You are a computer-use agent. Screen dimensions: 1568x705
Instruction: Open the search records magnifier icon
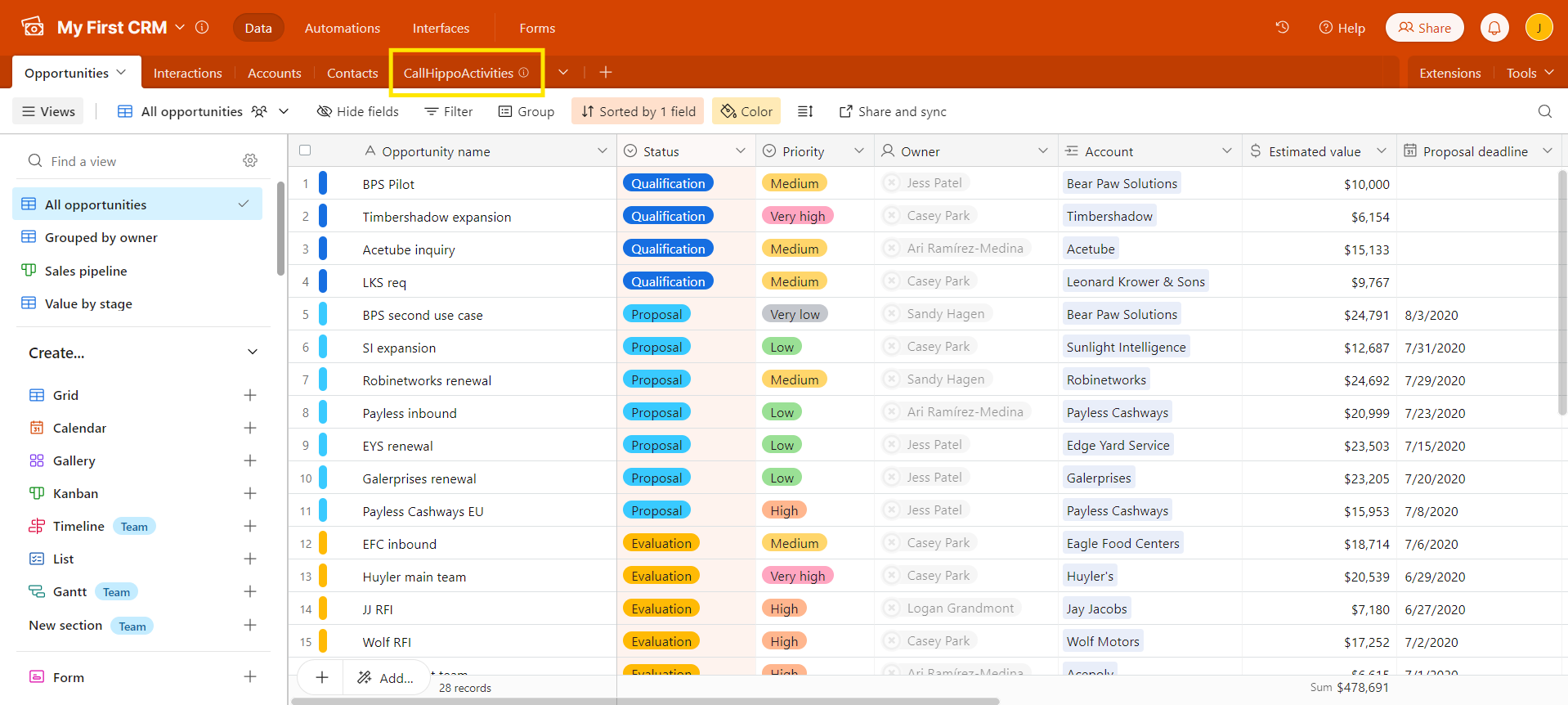(1544, 111)
